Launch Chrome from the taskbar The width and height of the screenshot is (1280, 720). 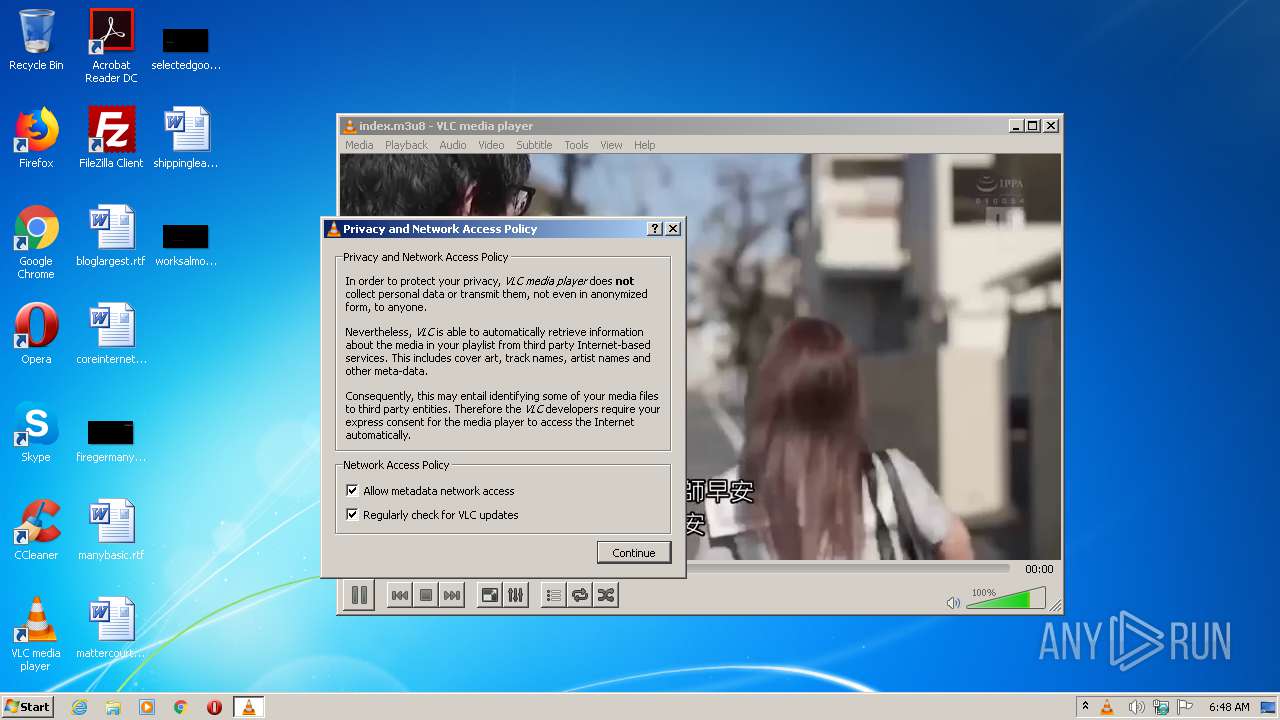click(181, 707)
